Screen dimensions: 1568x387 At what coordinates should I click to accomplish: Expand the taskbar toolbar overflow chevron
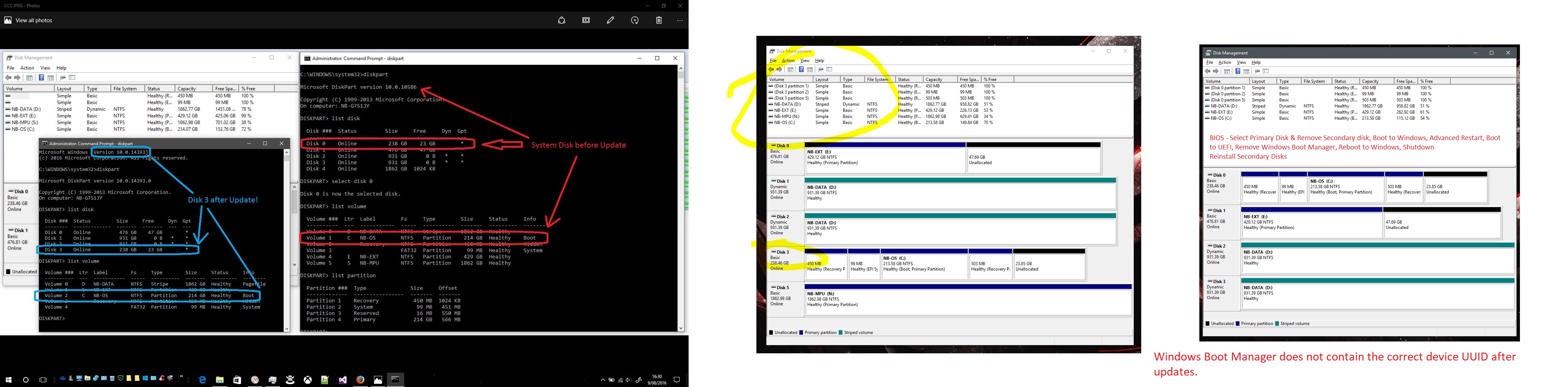pyautogui.click(x=181, y=377)
